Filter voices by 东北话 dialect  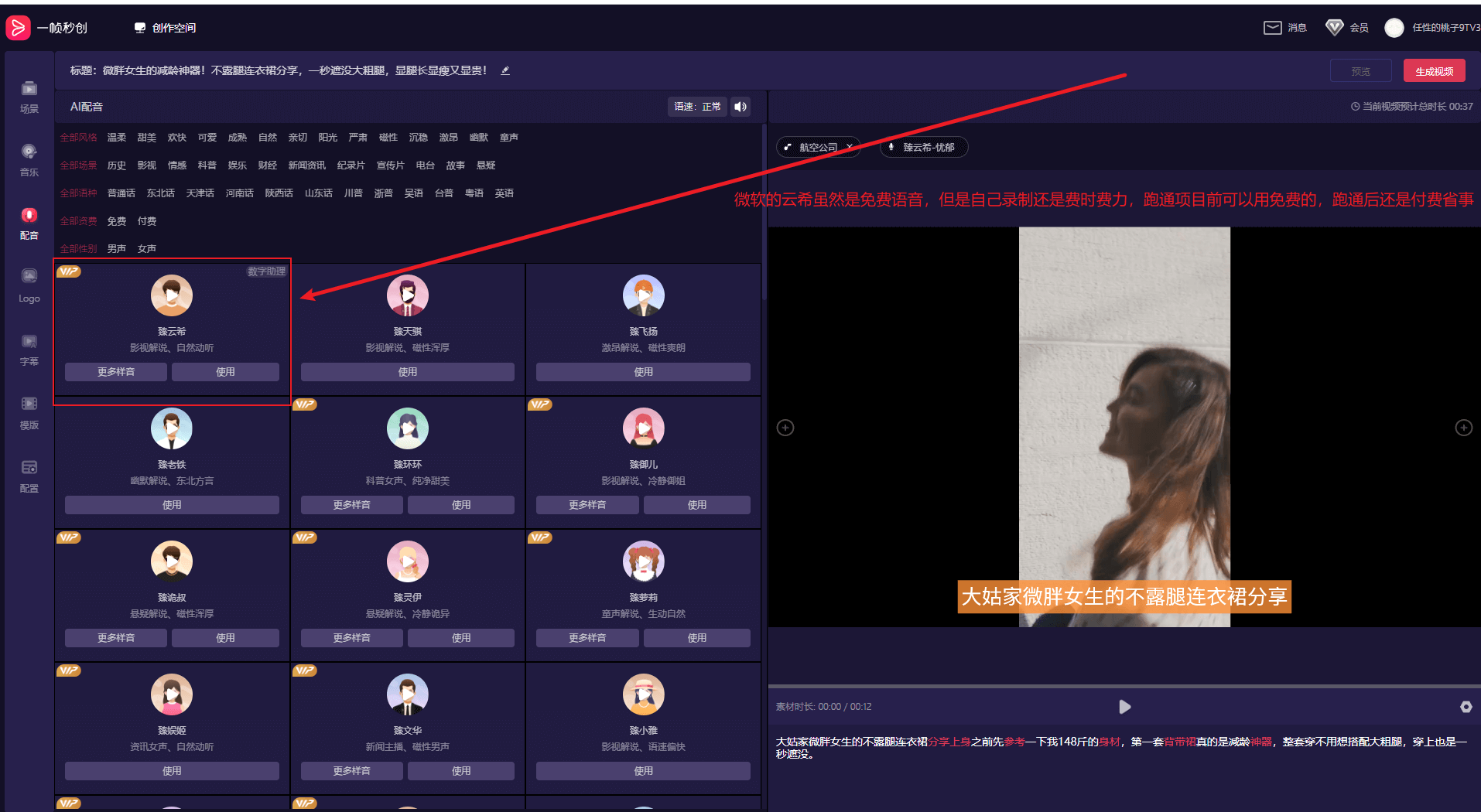click(161, 193)
